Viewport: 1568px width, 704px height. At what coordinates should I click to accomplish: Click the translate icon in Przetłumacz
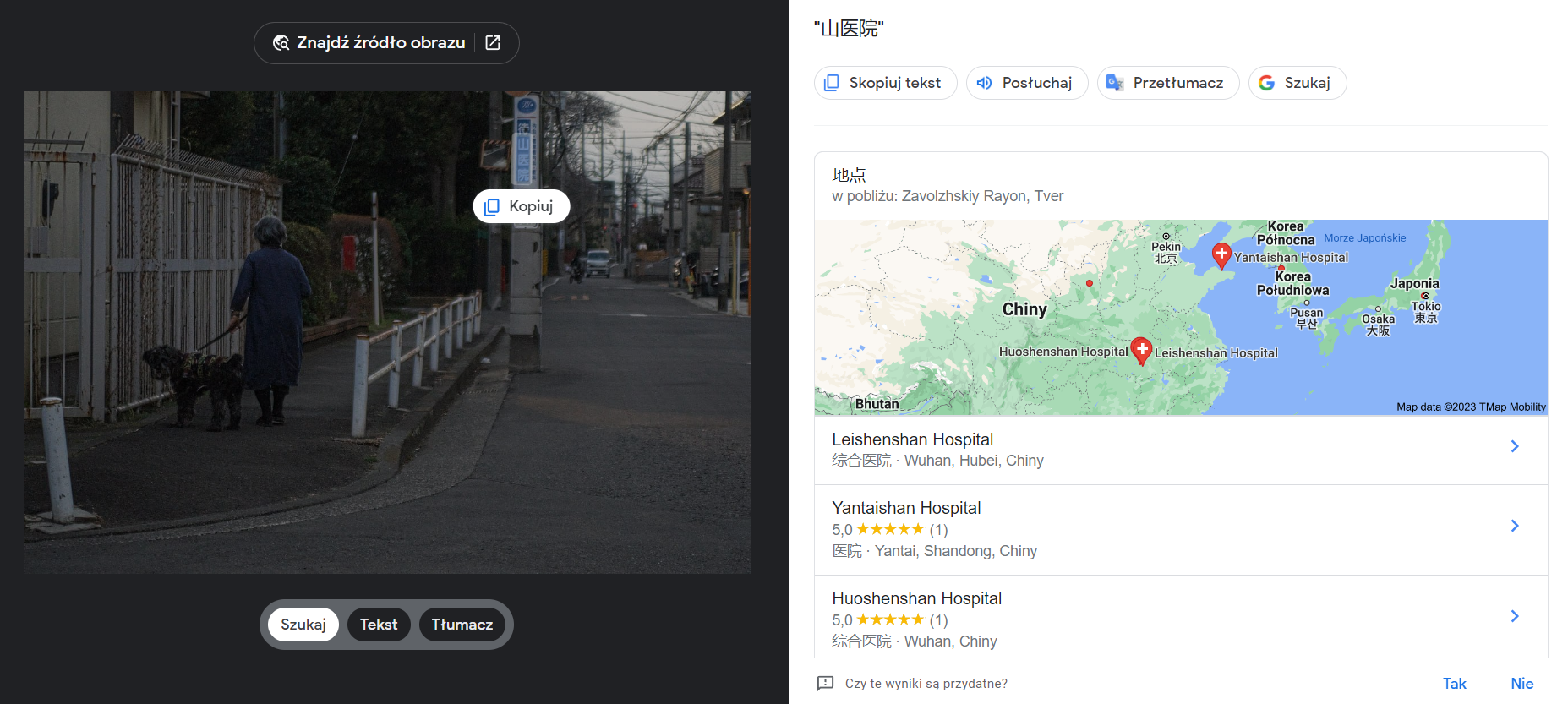click(x=1115, y=83)
